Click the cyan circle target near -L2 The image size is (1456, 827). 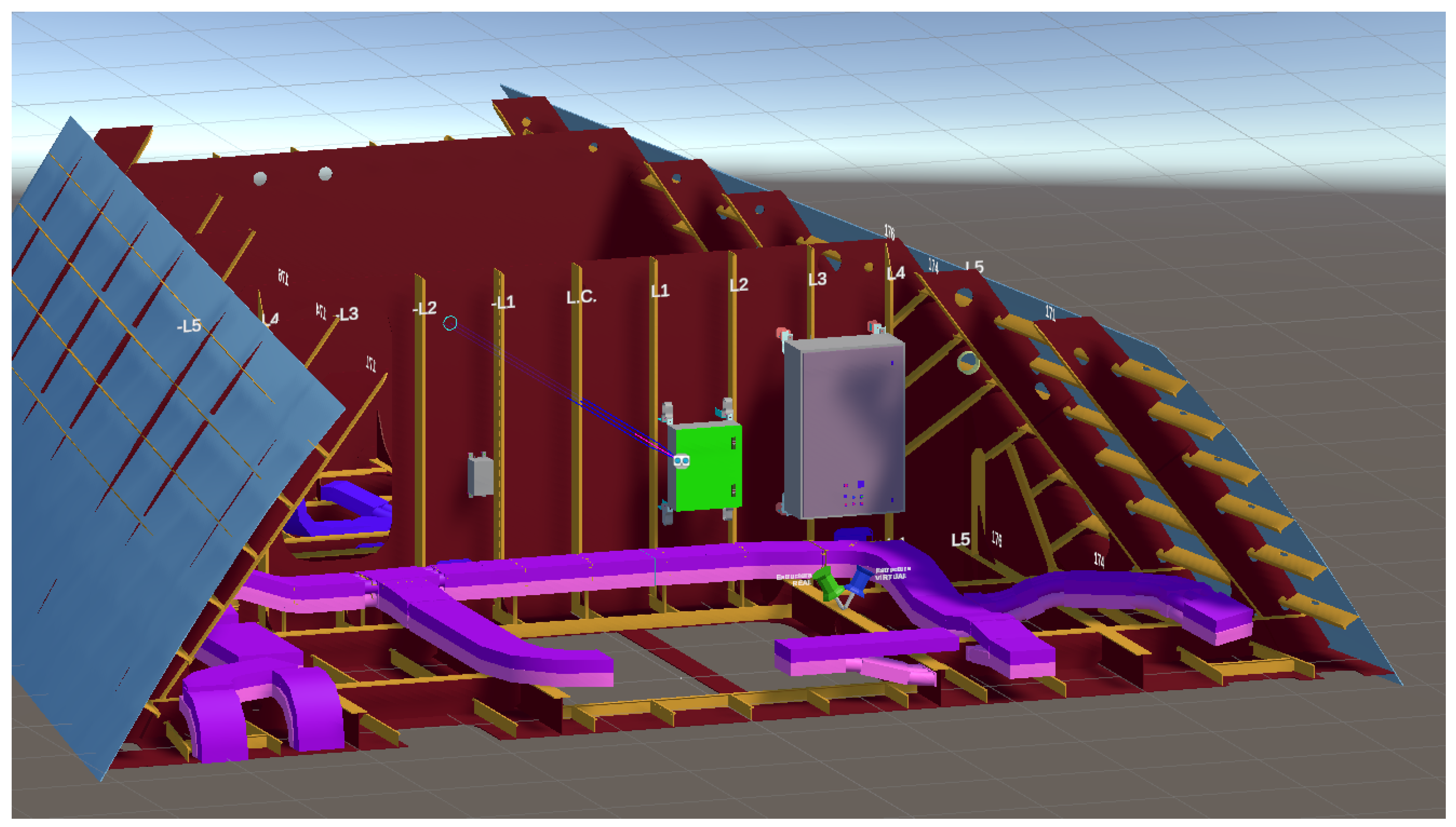[x=449, y=323]
